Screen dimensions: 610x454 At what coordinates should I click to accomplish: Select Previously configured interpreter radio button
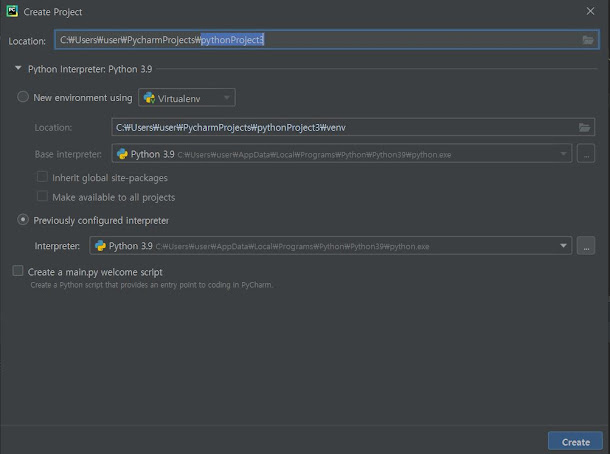click(x=23, y=220)
